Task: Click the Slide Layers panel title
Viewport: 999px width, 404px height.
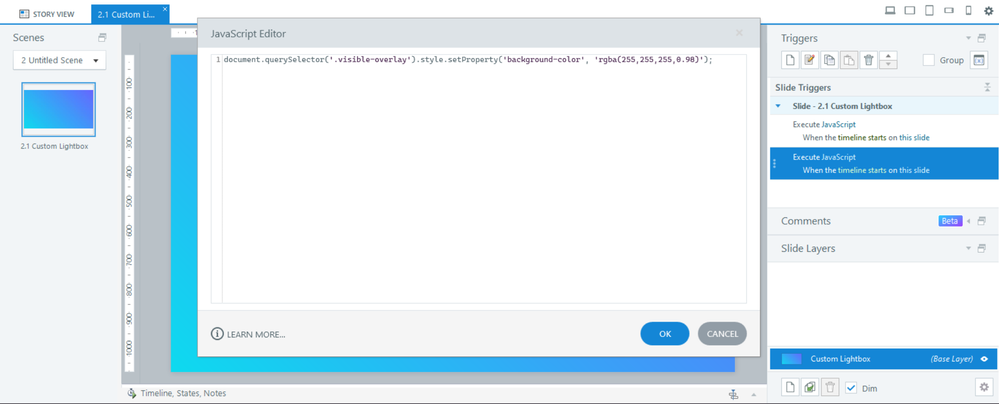Action: click(808, 248)
